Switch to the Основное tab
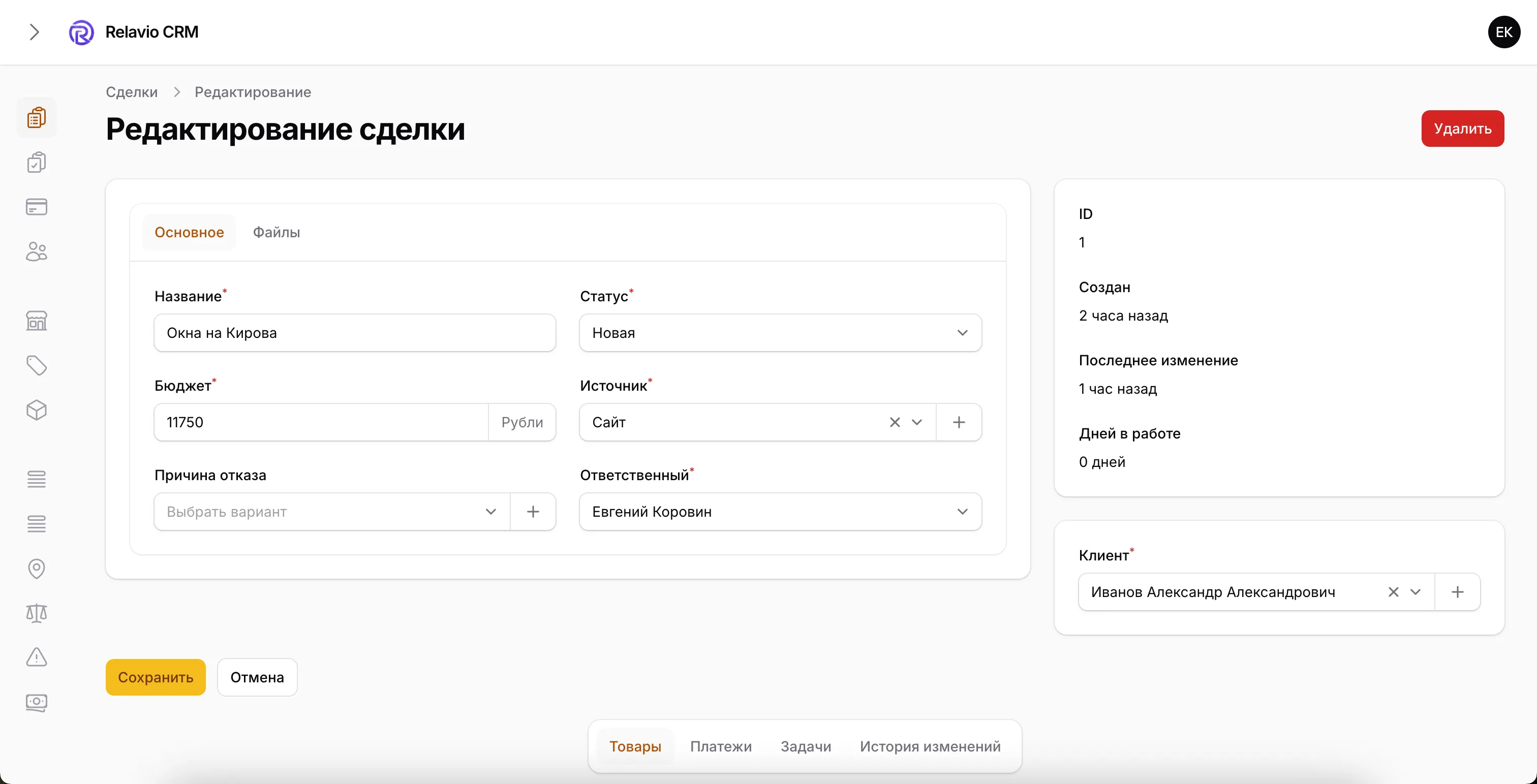This screenshot has width=1537, height=784. 189,232
